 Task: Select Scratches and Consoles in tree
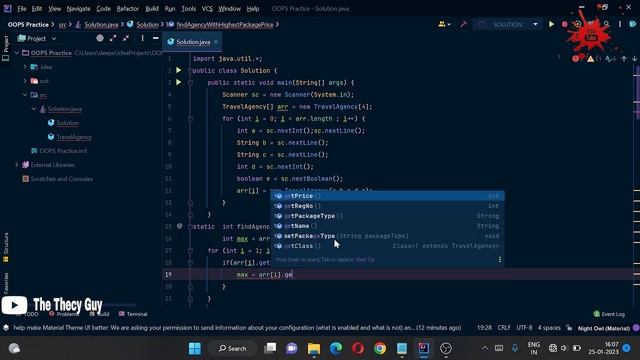(x=62, y=179)
